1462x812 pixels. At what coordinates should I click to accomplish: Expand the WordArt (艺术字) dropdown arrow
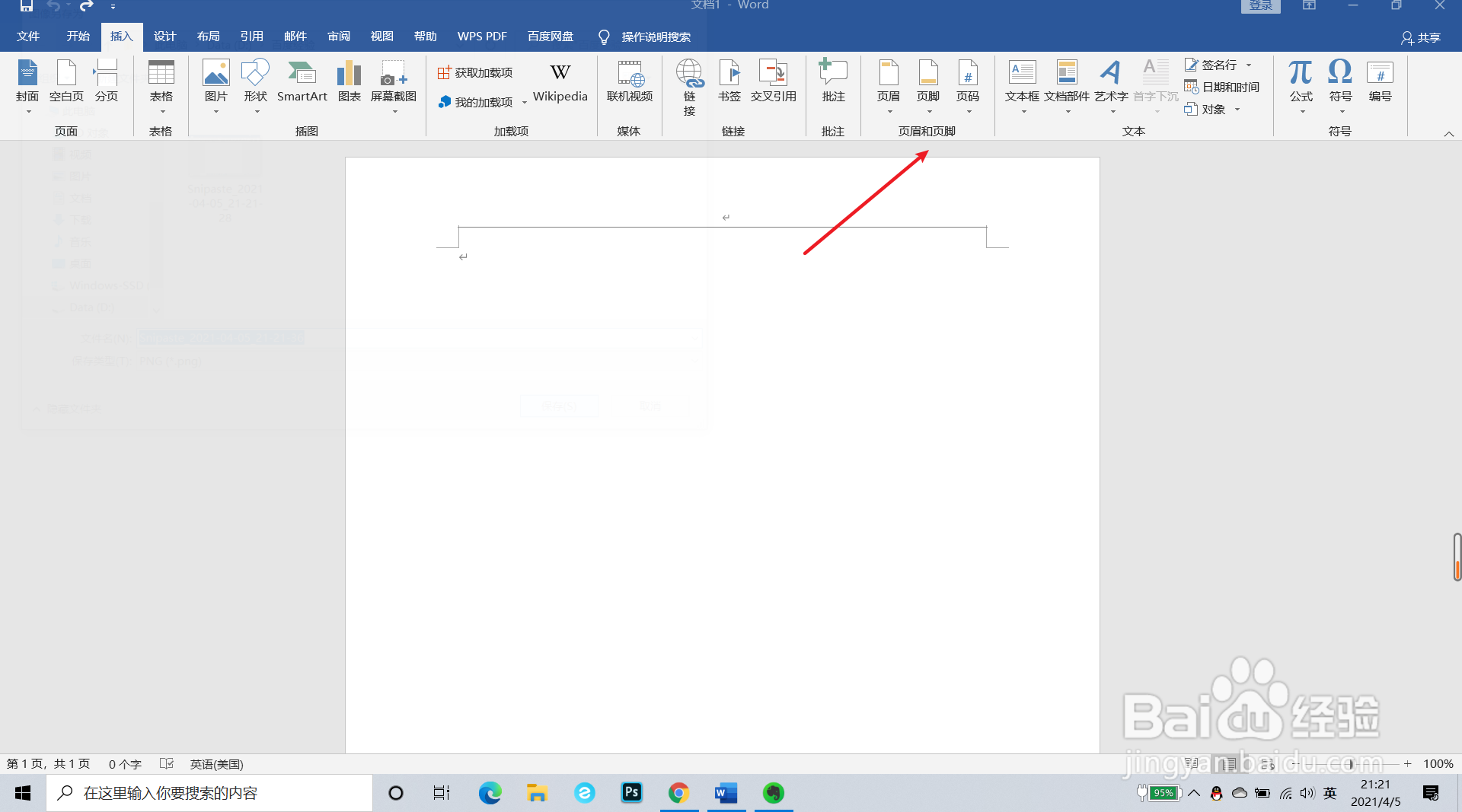[x=1112, y=112]
